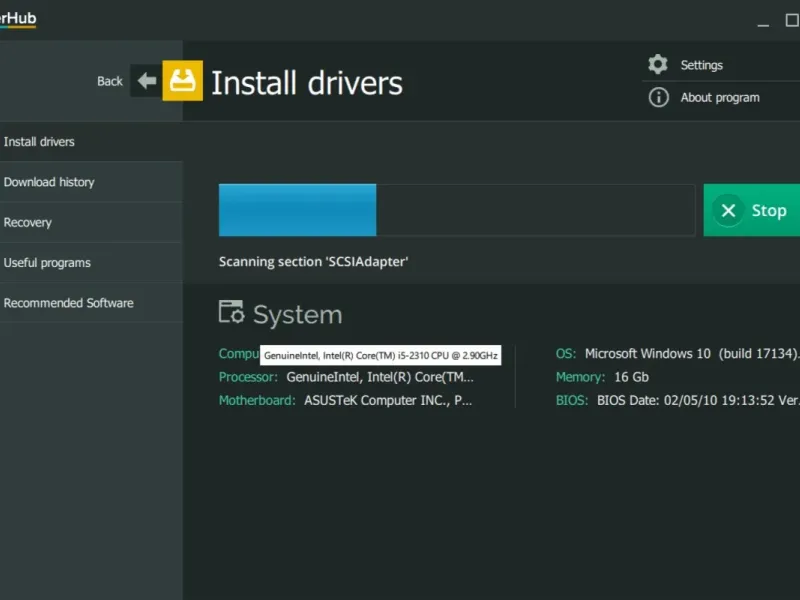Click the yellow Install drivers icon
This screenshot has height=600, width=800.
point(183,81)
